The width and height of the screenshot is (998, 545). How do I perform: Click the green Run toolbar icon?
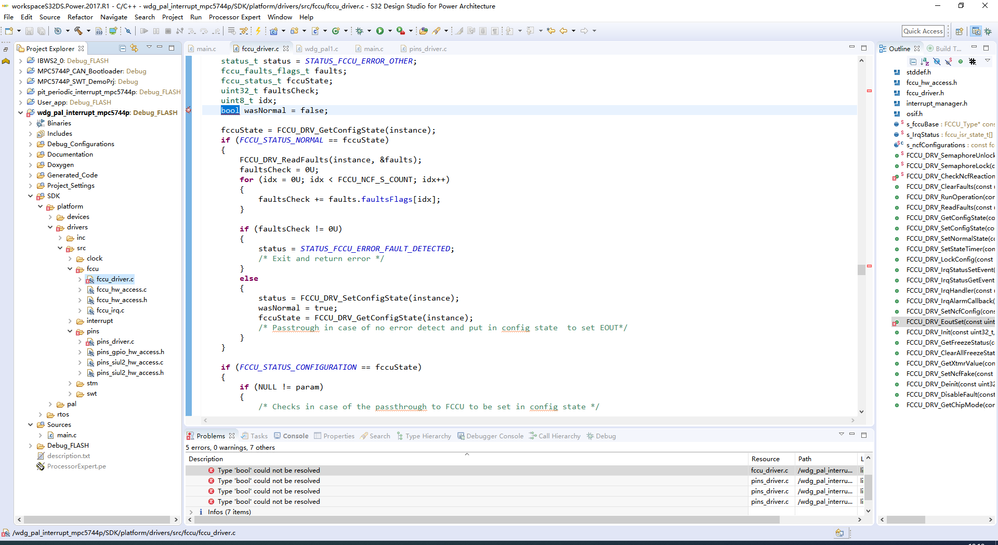380,31
